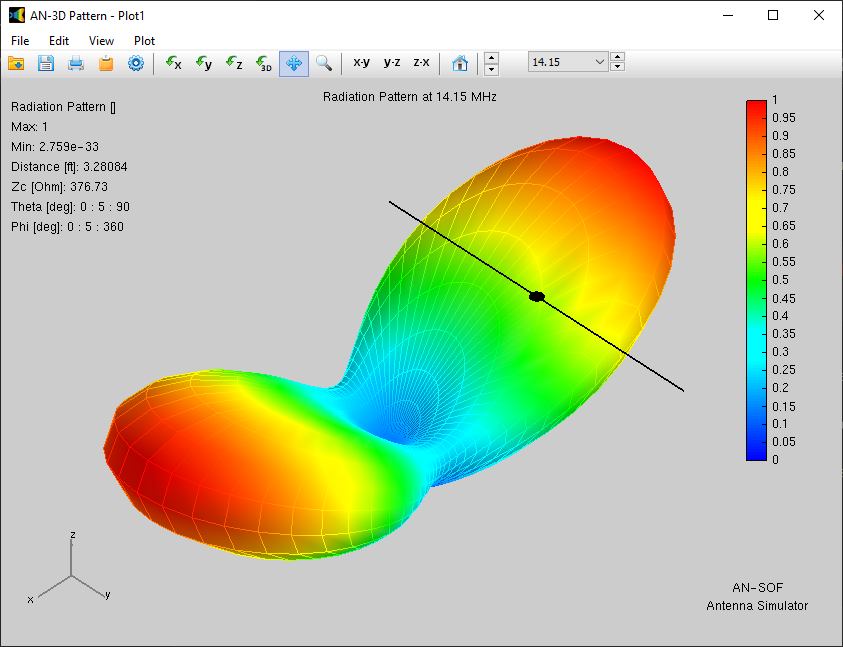The image size is (843, 647).
Task: Switch to the z-x plane view
Action: [x=422, y=63]
